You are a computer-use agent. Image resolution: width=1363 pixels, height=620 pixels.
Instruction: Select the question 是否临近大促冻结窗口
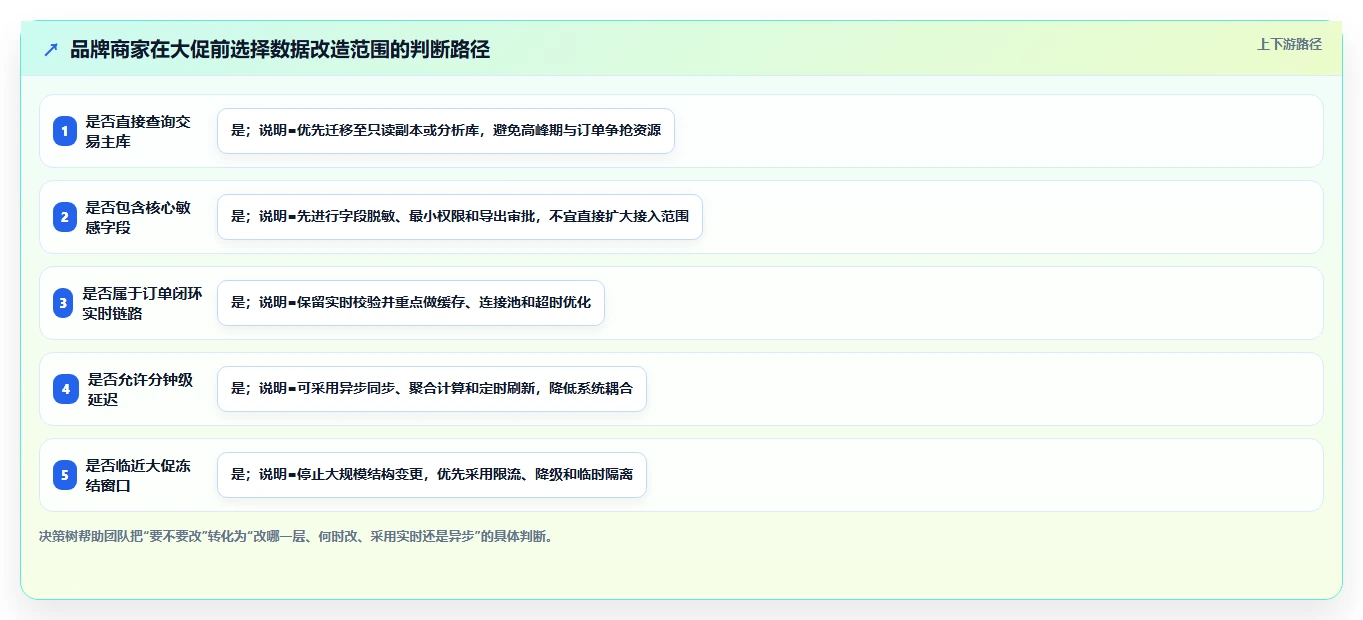[138, 475]
